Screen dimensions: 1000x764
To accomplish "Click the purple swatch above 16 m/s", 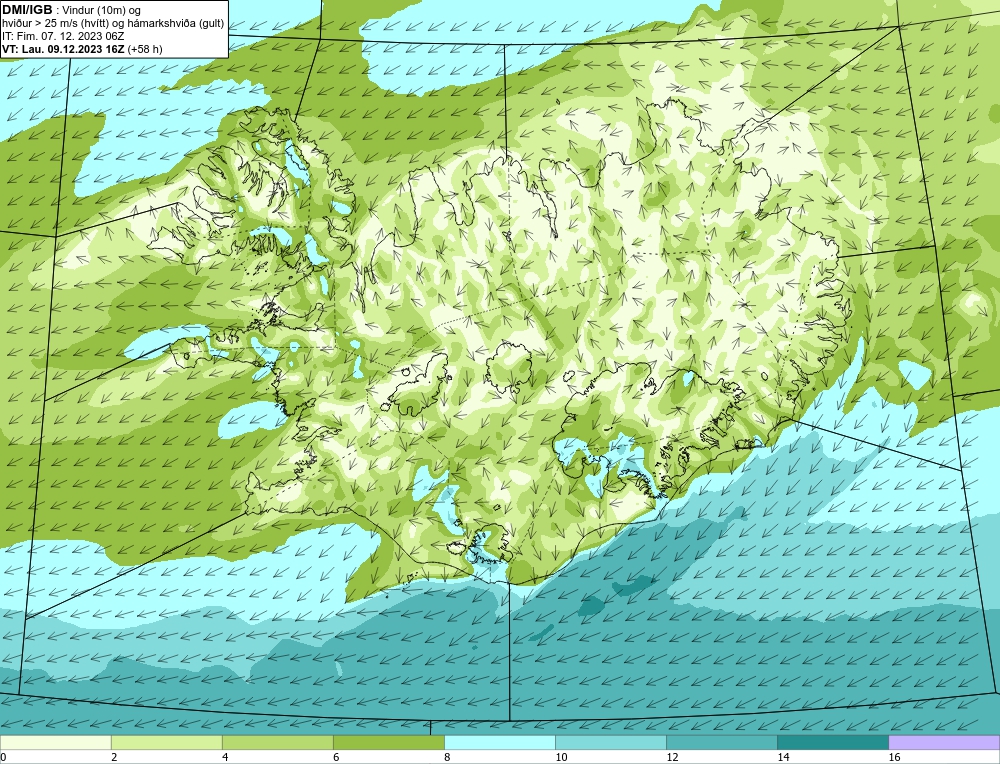I will [x=944, y=742].
